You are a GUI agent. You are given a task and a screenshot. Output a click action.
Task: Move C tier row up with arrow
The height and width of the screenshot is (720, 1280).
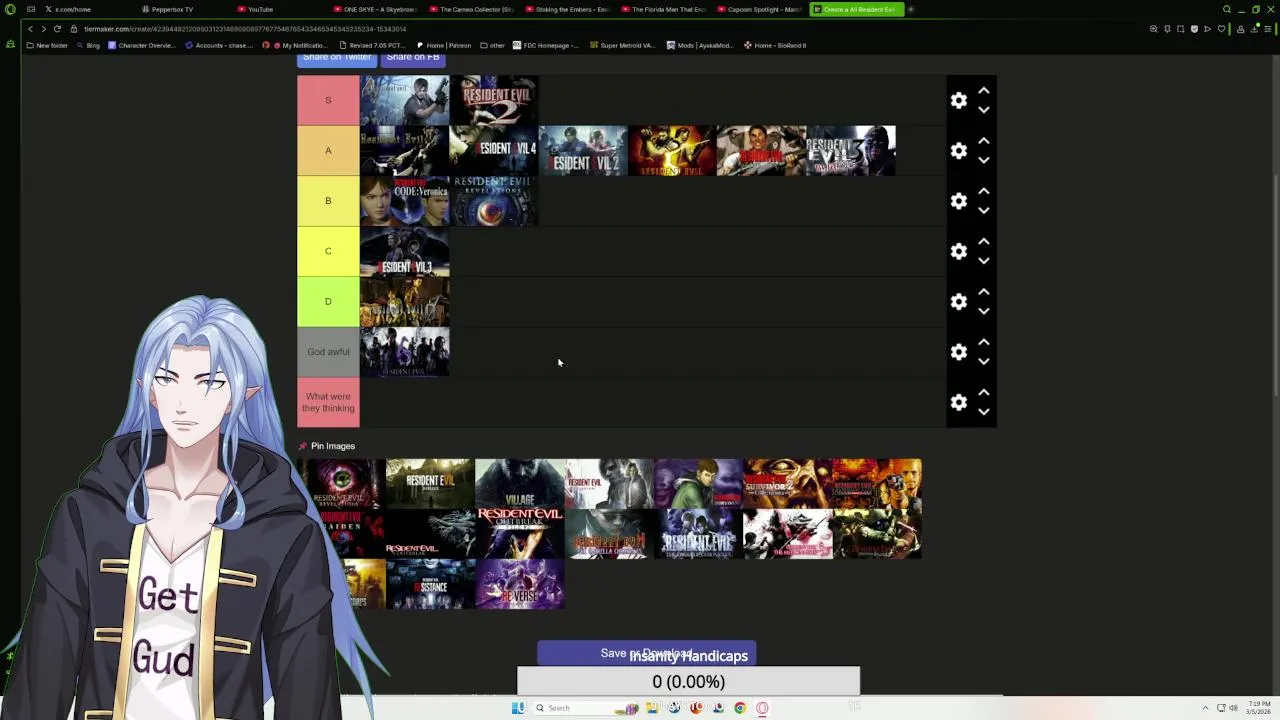[984, 241]
